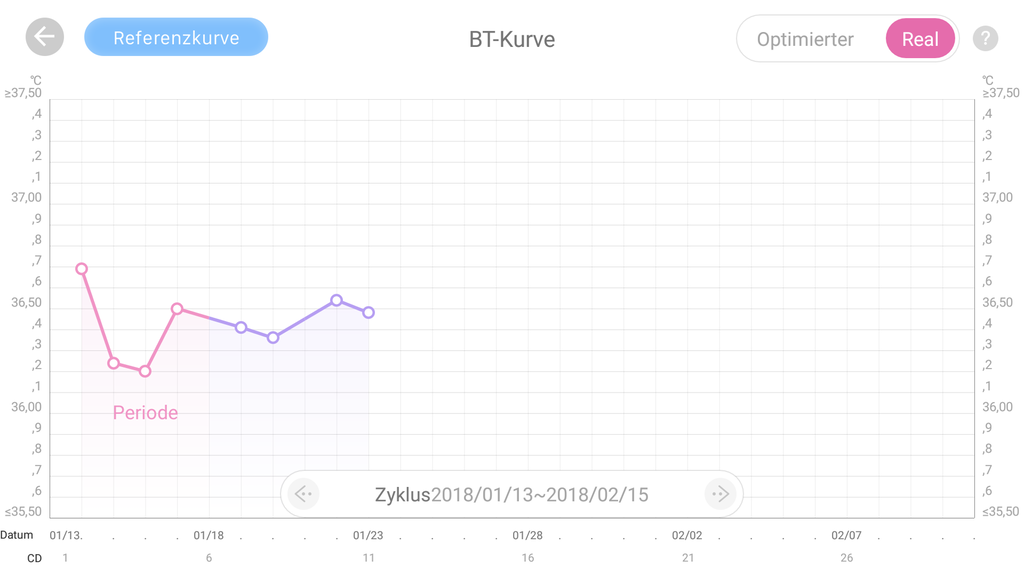Click the Periode label in chart
1024x576 pixels.
[x=145, y=413]
